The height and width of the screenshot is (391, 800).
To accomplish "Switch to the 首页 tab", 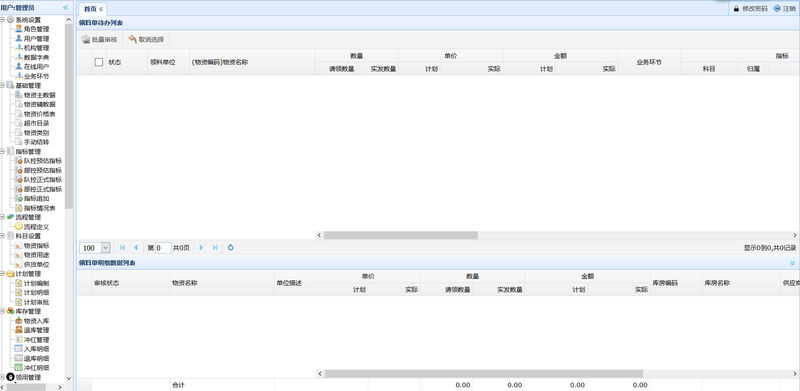I will (x=92, y=9).
